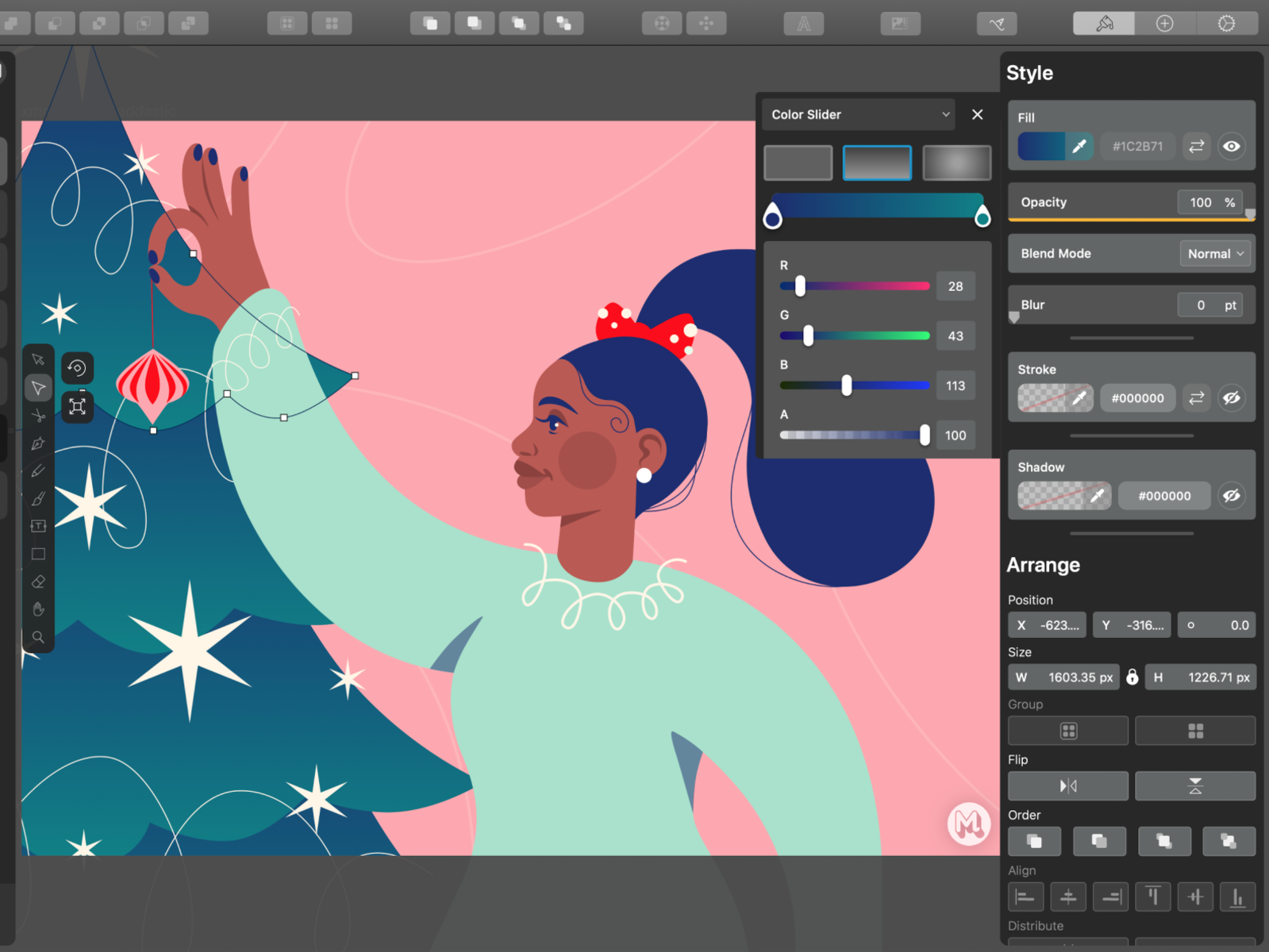This screenshot has width=1269, height=952.
Task: Choose linear gradient fill type
Action: [x=877, y=163]
